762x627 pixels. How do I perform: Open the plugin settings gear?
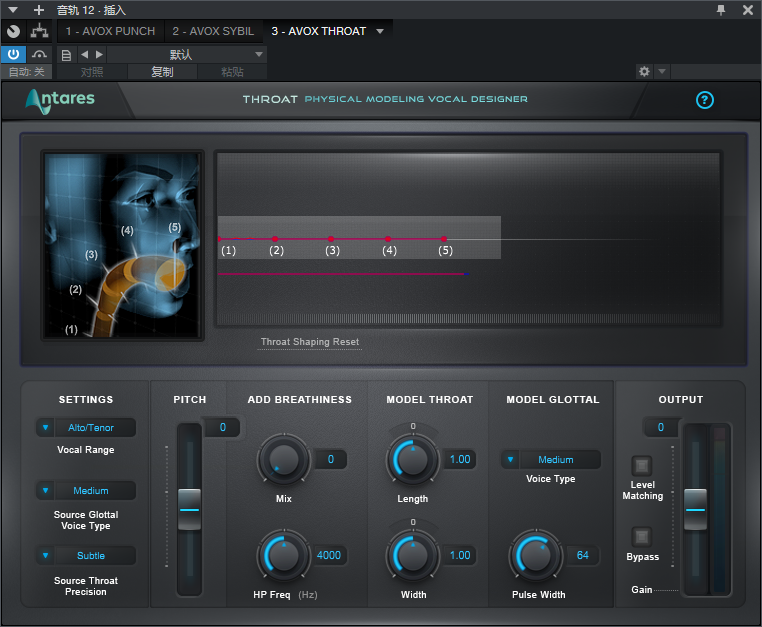pos(644,71)
